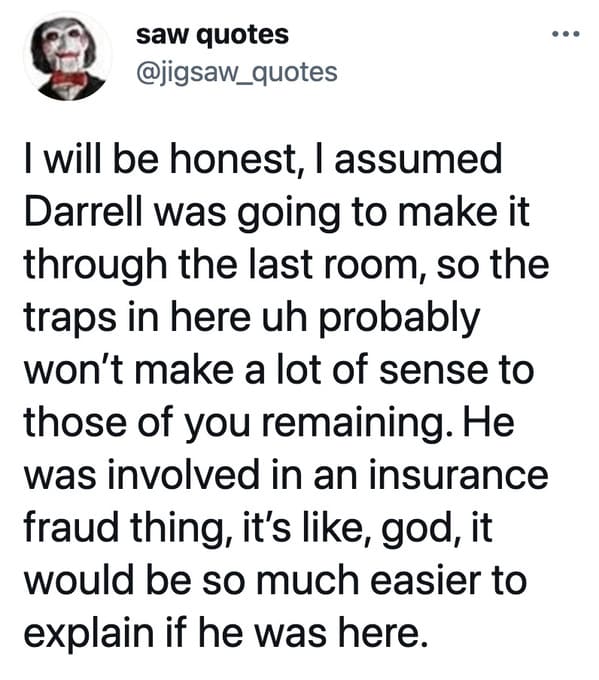Click the line 'won't make a lot of sense to'
Image resolution: width=599 pixels, height=680 pixels.
click(278, 370)
